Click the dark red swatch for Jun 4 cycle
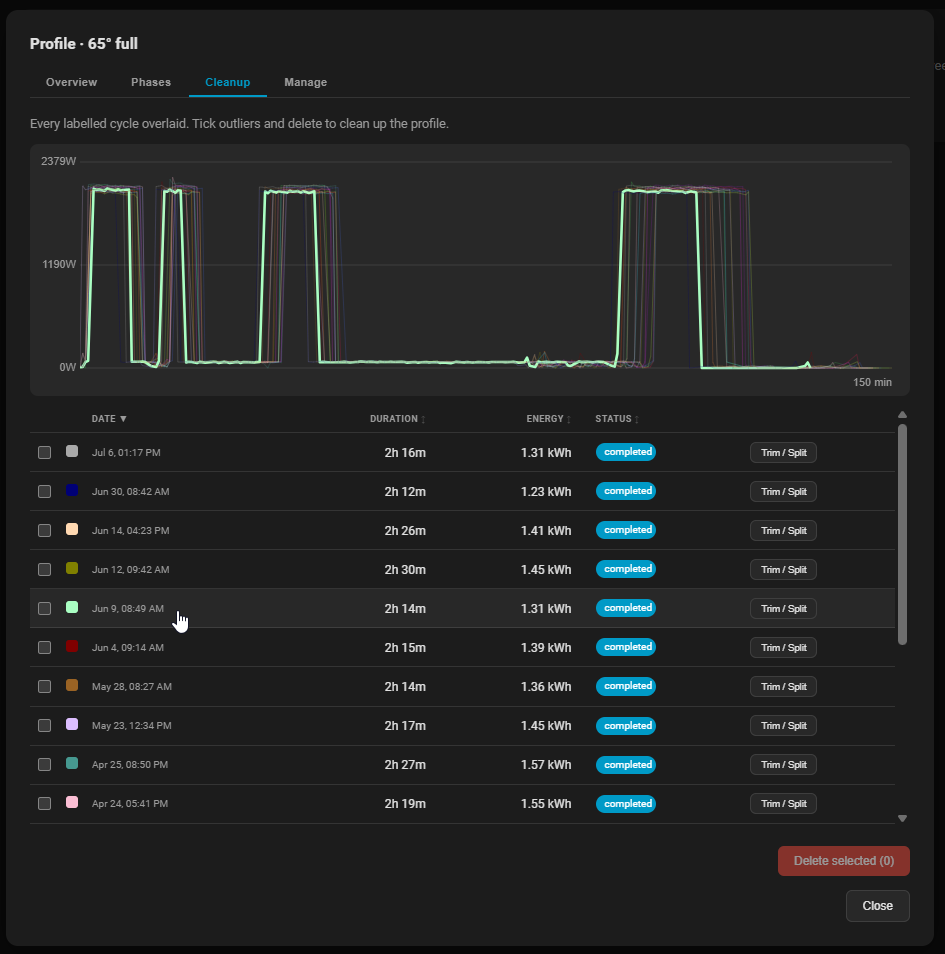Viewport: 945px width, 954px height. pos(72,646)
